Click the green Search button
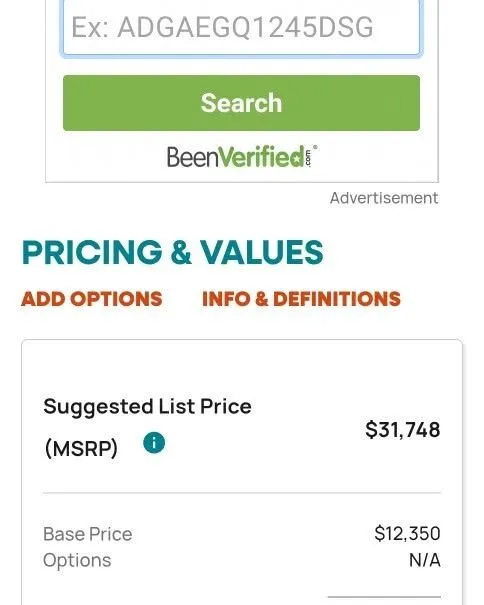 pyautogui.click(x=241, y=103)
